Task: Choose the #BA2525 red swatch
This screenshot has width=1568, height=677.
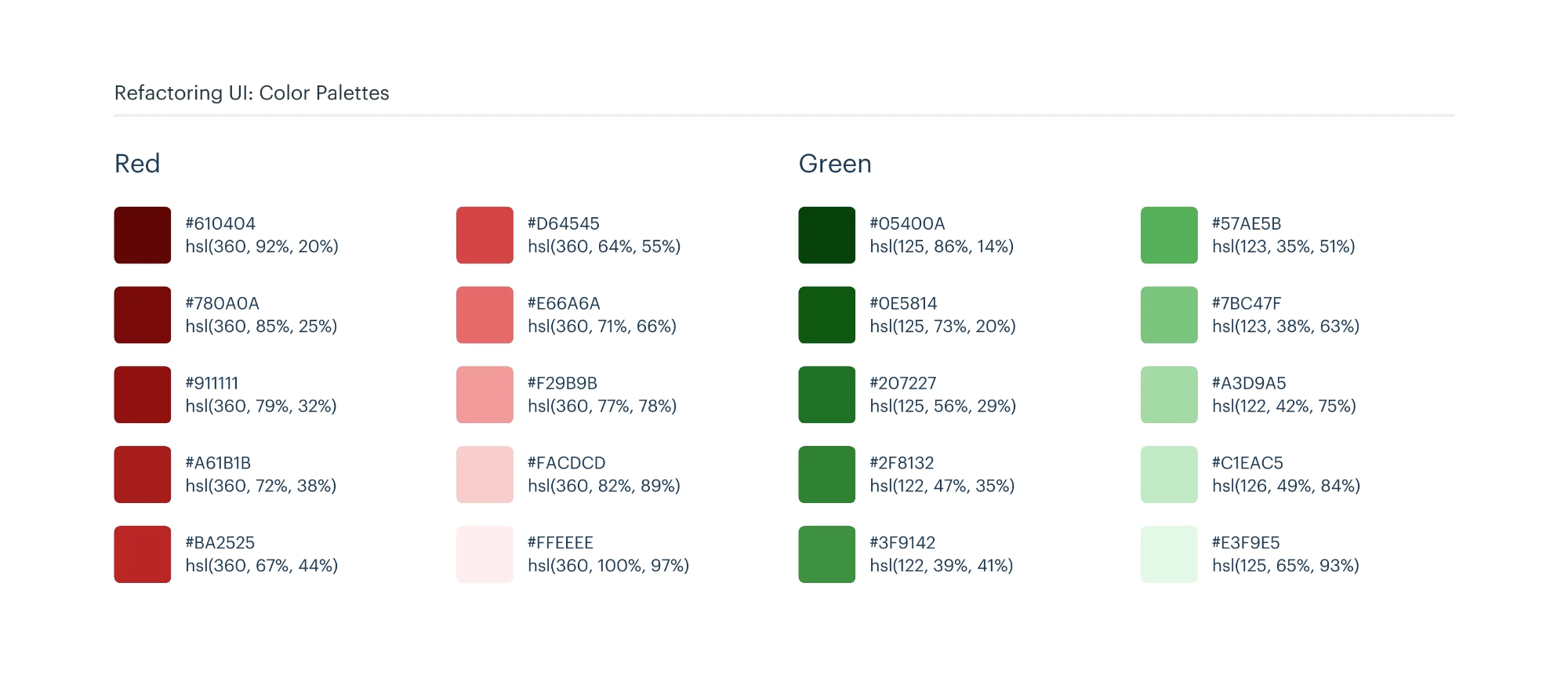Action: point(143,554)
